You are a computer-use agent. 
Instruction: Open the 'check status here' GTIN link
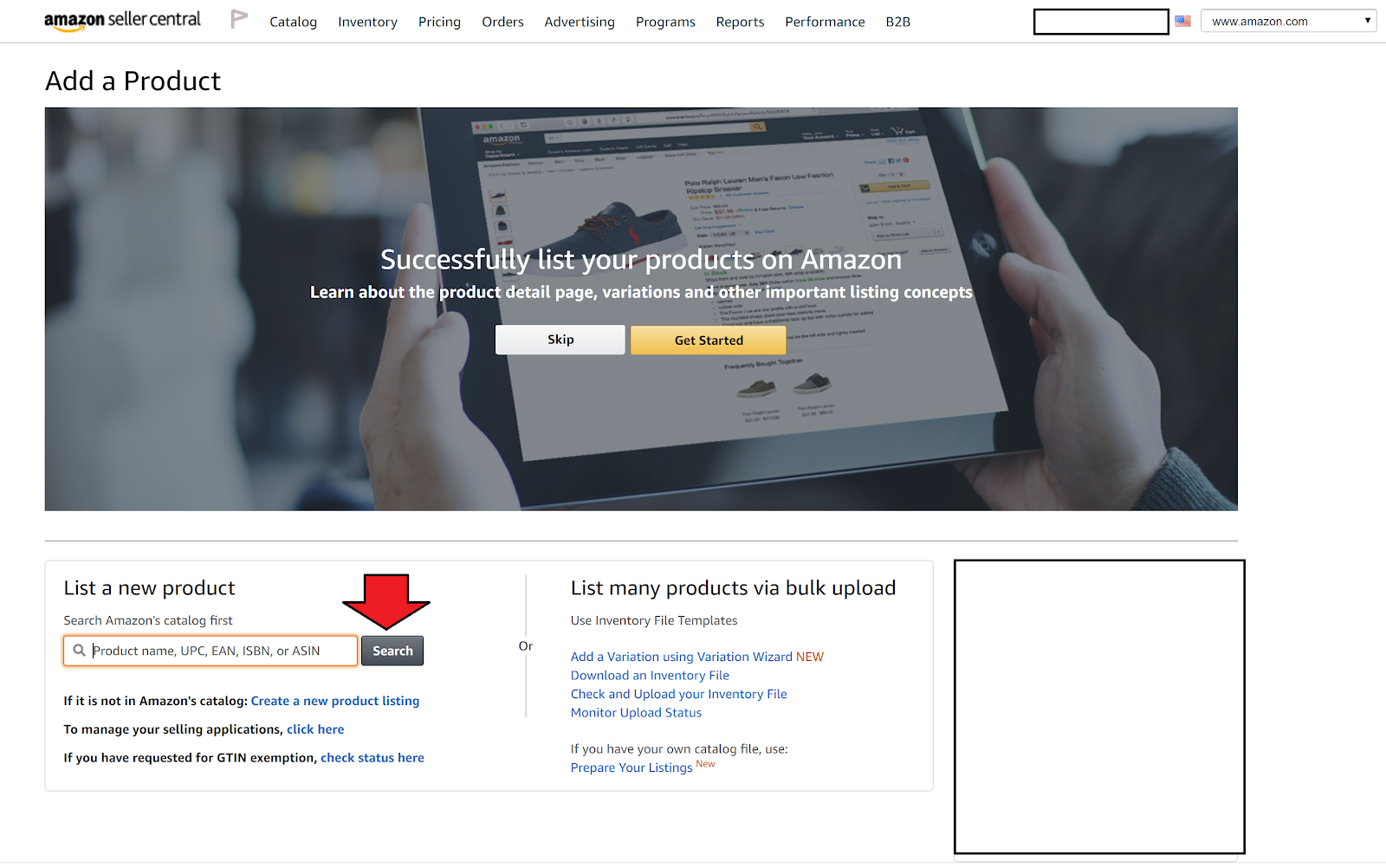372,758
